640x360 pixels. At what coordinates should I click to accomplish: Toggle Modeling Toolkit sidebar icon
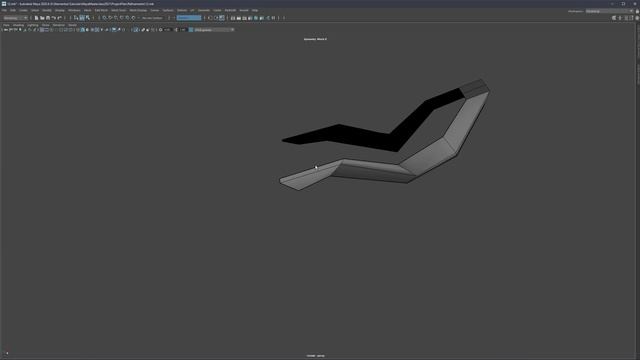pyautogui.click(x=614, y=18)
